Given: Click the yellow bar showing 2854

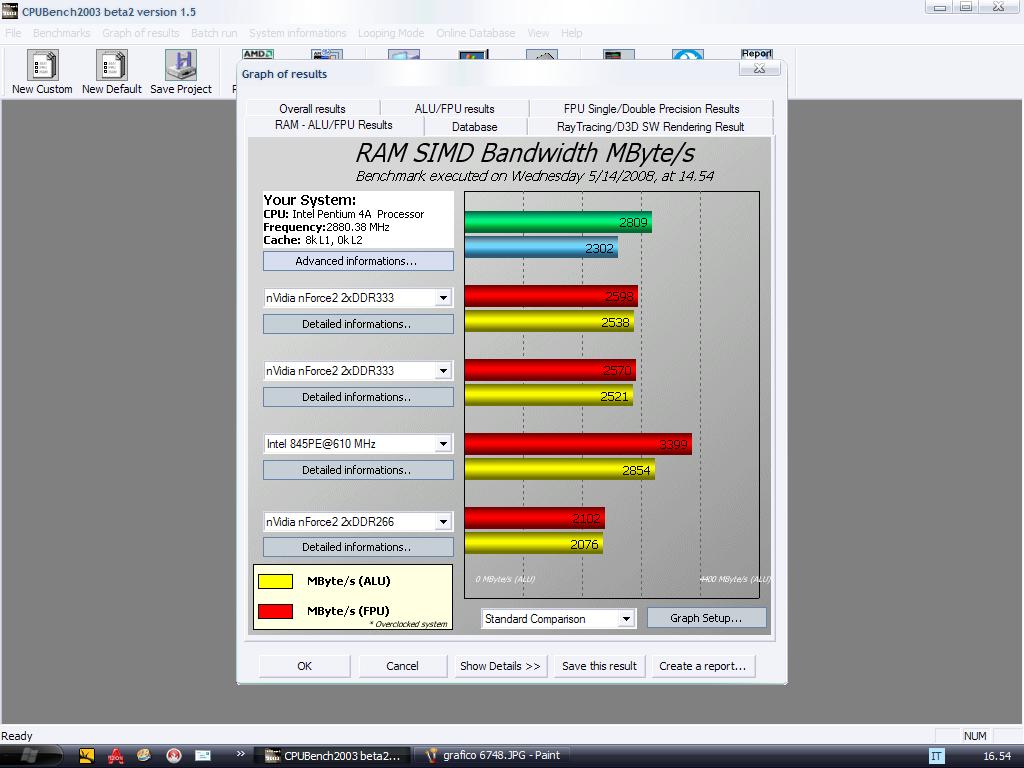Looking at the screenshot, I should pos(560,470).
